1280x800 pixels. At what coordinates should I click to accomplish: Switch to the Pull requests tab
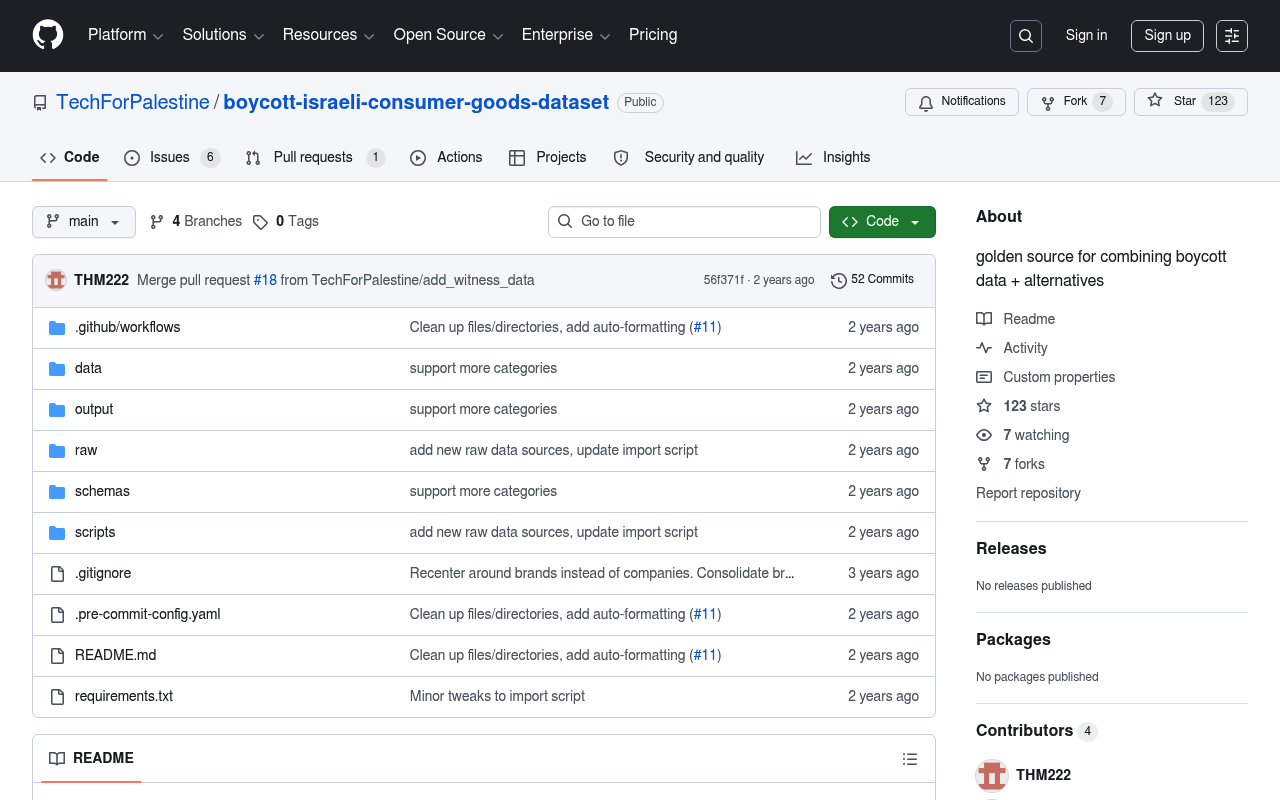(315, 158)
